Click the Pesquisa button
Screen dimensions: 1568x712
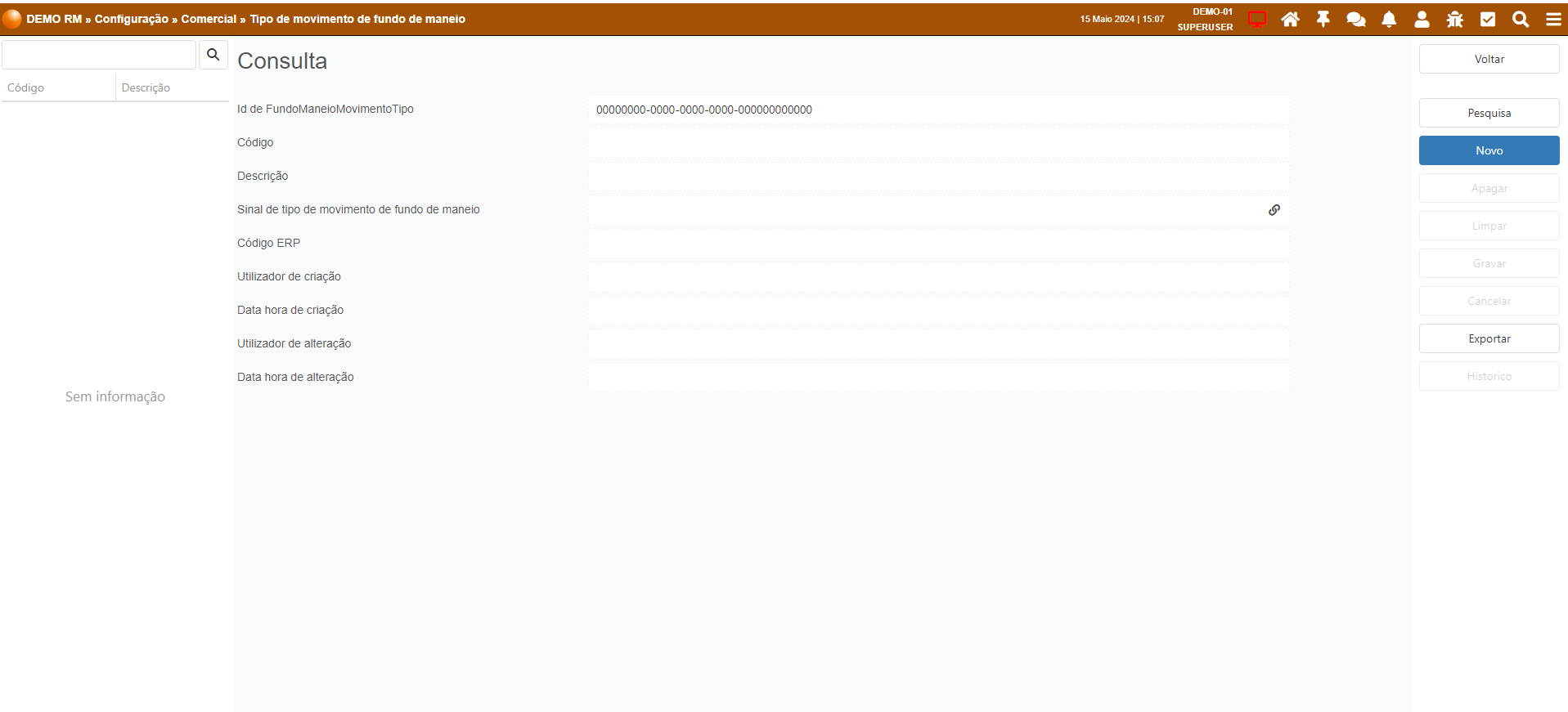1489,113
